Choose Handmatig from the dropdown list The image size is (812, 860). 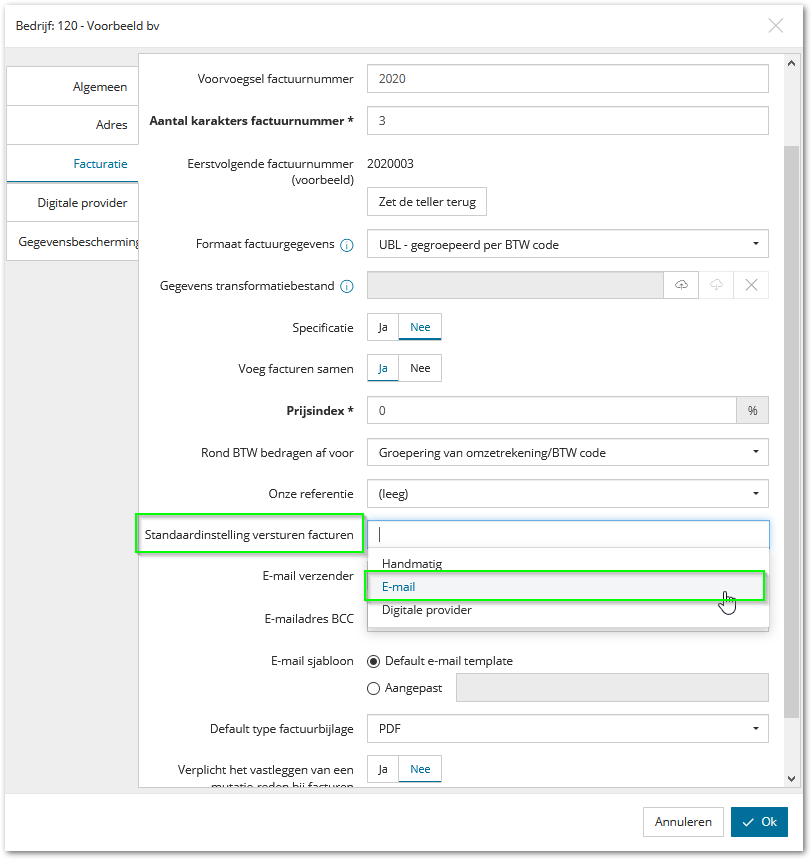click(568, 563)
